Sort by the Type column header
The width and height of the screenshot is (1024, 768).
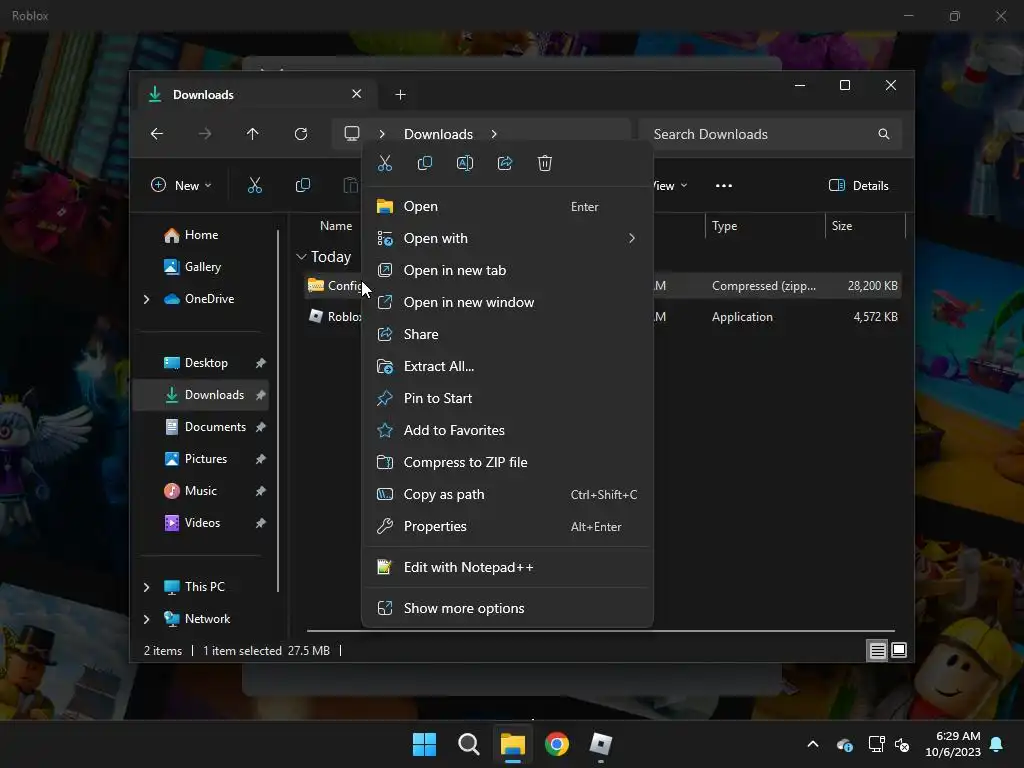(725, 226)
